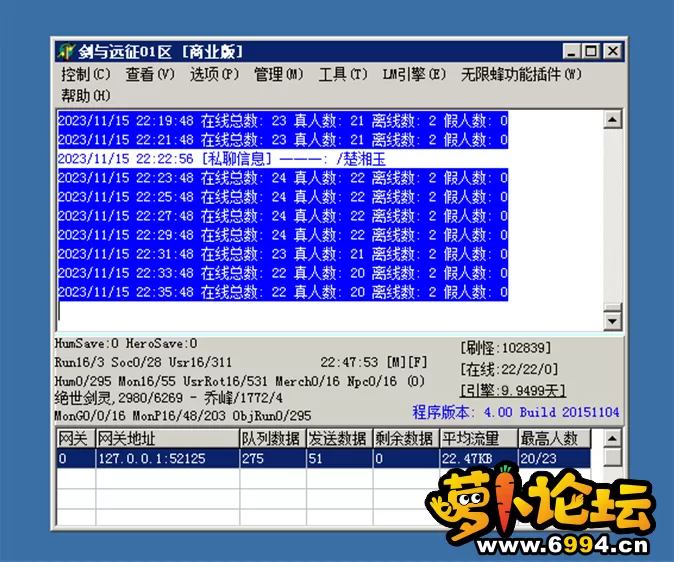The image size is (674, 562).
Task: Click max players cell 20/23
Action: (x=554, y=458)
